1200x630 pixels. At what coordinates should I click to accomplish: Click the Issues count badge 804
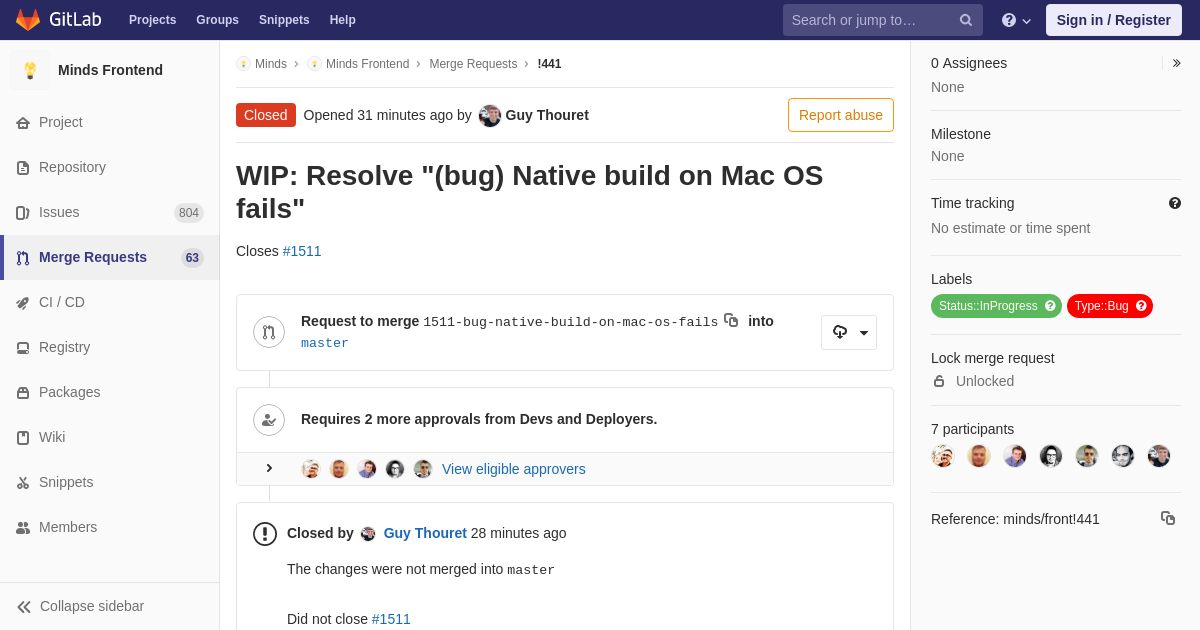[x=189, y=213]
